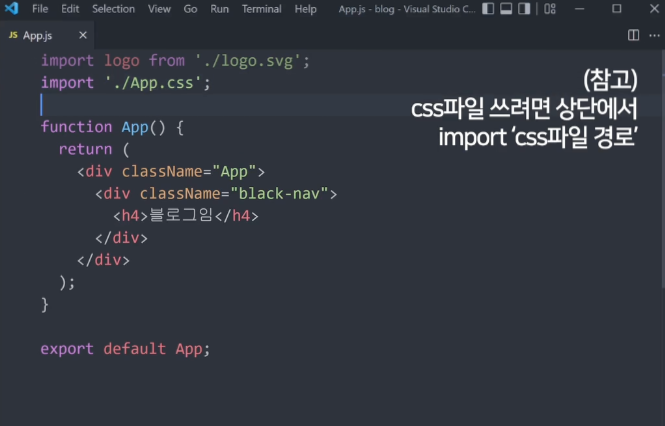The height and width of the screenshot is (426, 665).
Task: Minimize the VS Code window
Action: 580,8
